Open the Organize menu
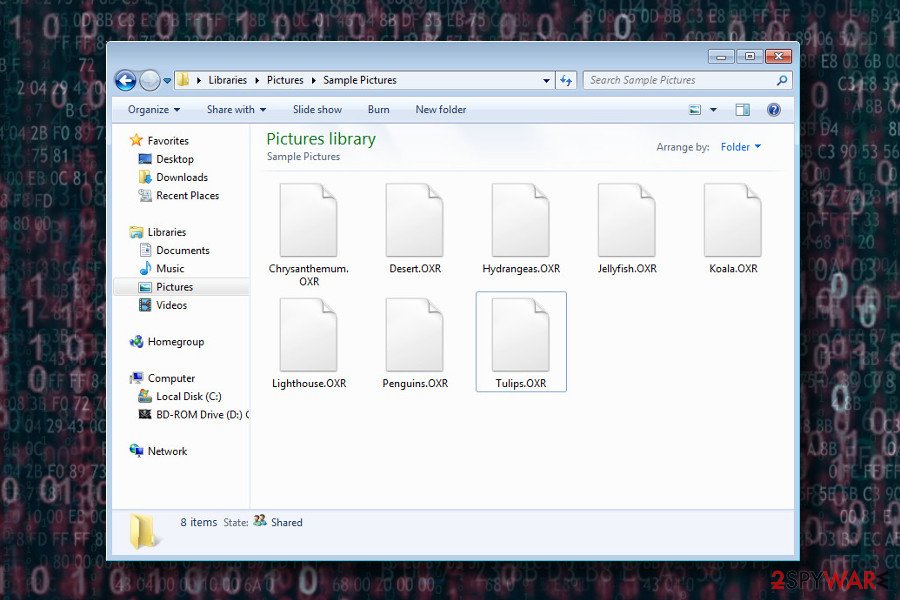 154,110
